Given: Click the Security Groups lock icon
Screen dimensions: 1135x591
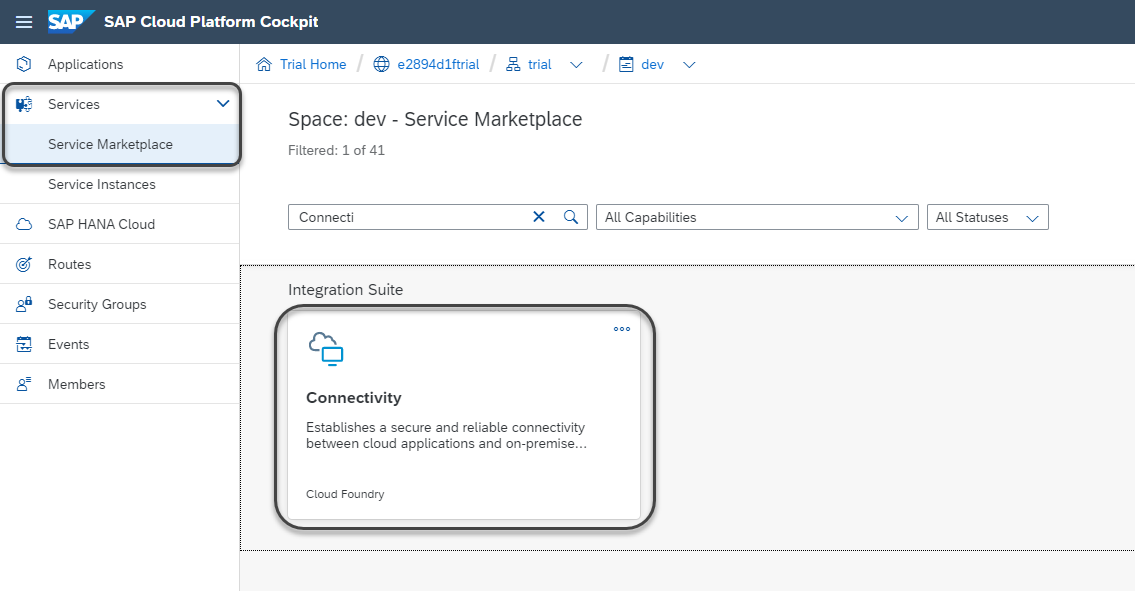Looking at the screenshot, I should (x=24, y=304).
